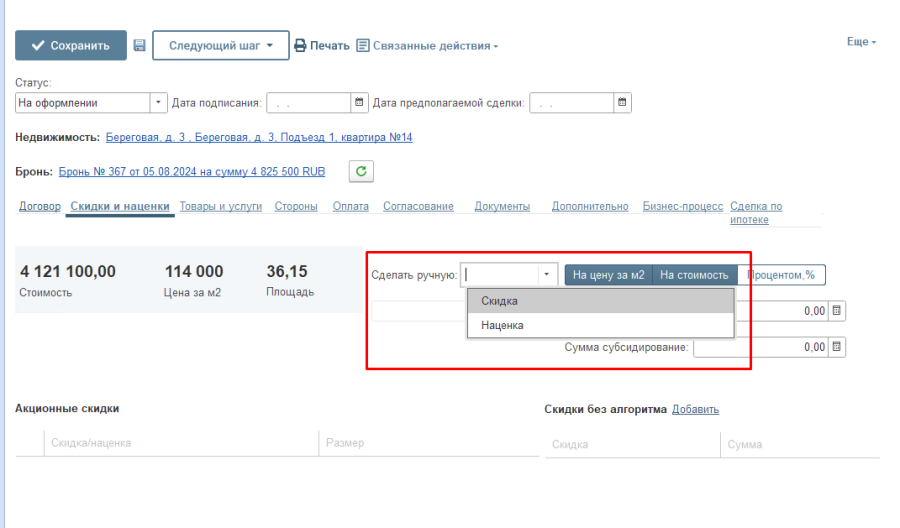Click the green refresh icon beside Бронь

coord(361,171)
